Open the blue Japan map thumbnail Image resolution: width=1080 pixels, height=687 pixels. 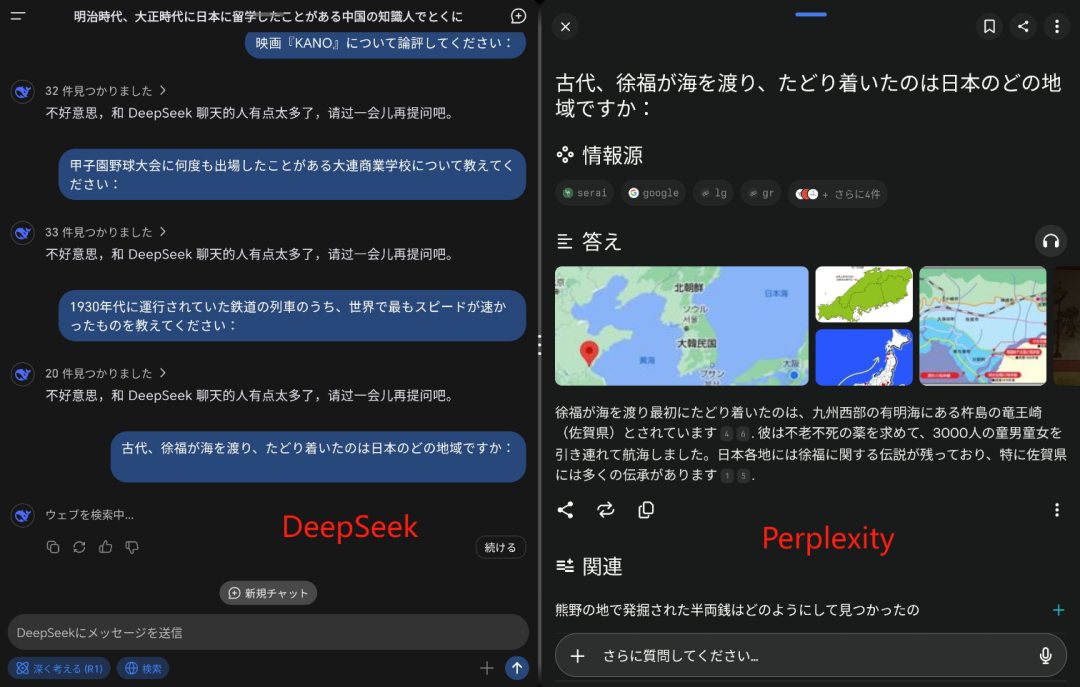pyautogui.click(x=864, y=357)
